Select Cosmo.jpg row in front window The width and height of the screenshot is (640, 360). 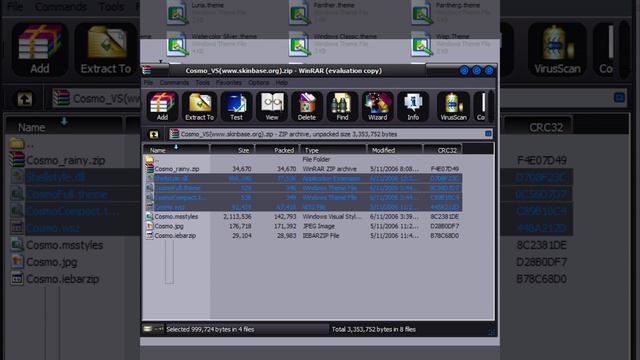coord(303,226)
